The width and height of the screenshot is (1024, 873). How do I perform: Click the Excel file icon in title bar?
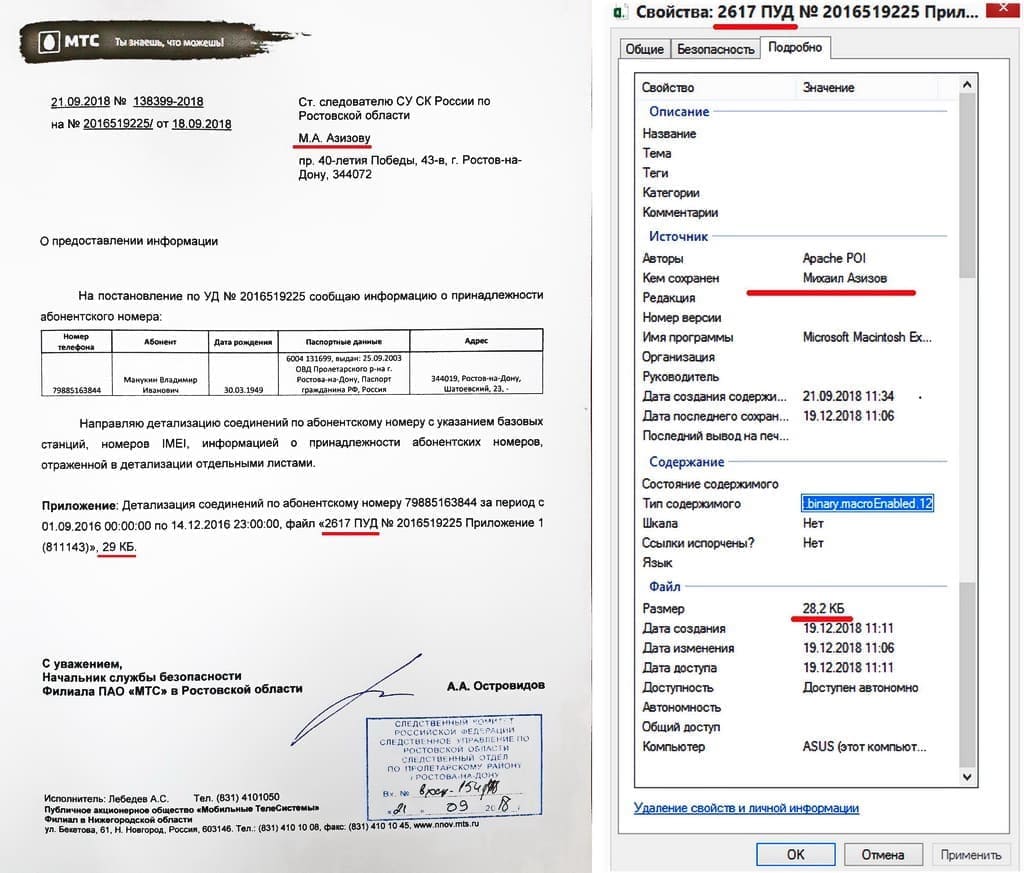620,12
